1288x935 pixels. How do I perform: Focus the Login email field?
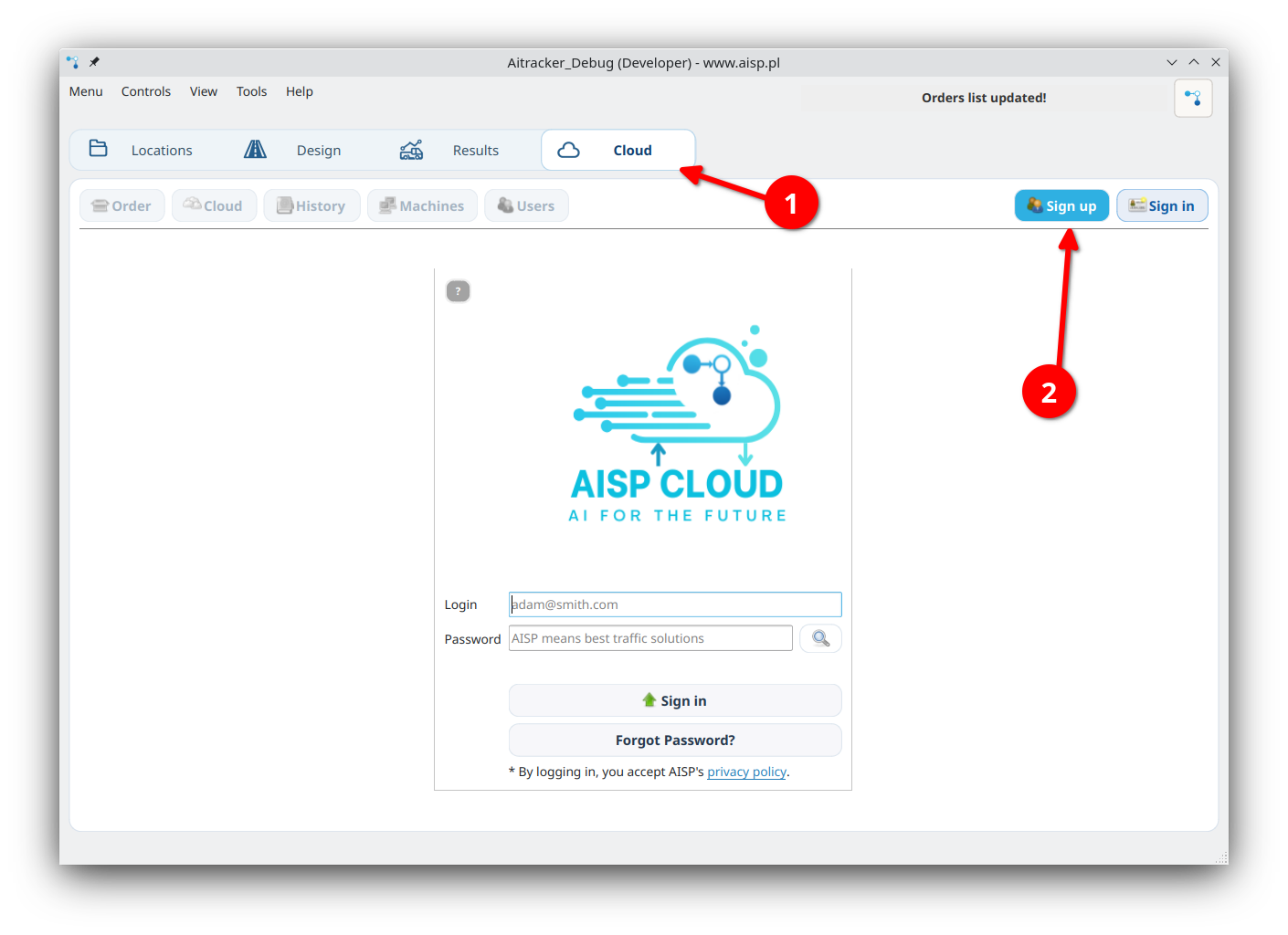675,604
